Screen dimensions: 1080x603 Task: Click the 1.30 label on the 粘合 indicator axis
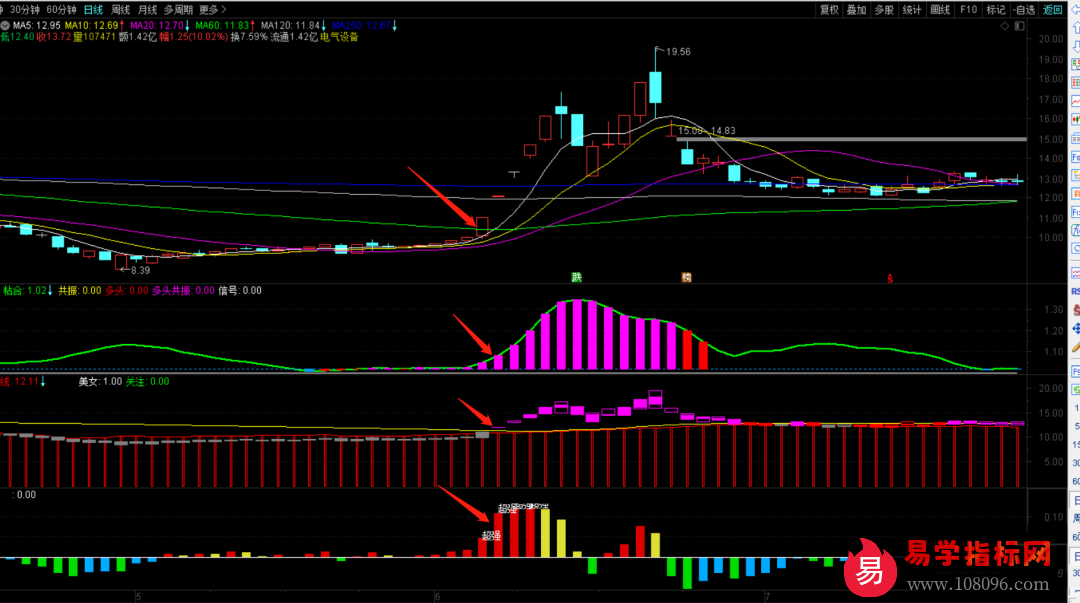tap(1054, 309)
